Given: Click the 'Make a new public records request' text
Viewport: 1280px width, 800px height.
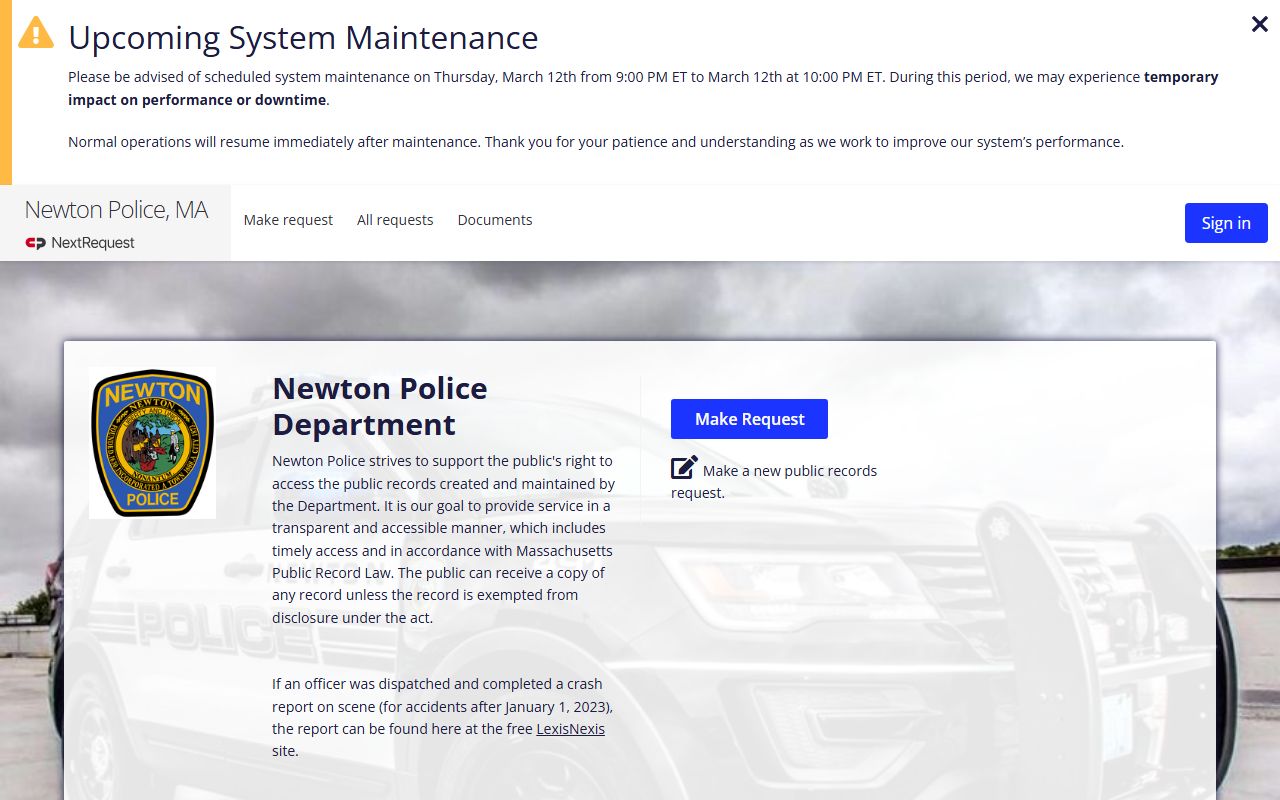Looking at the screenshot, I should pyautogui.click(x=774, y=482).
